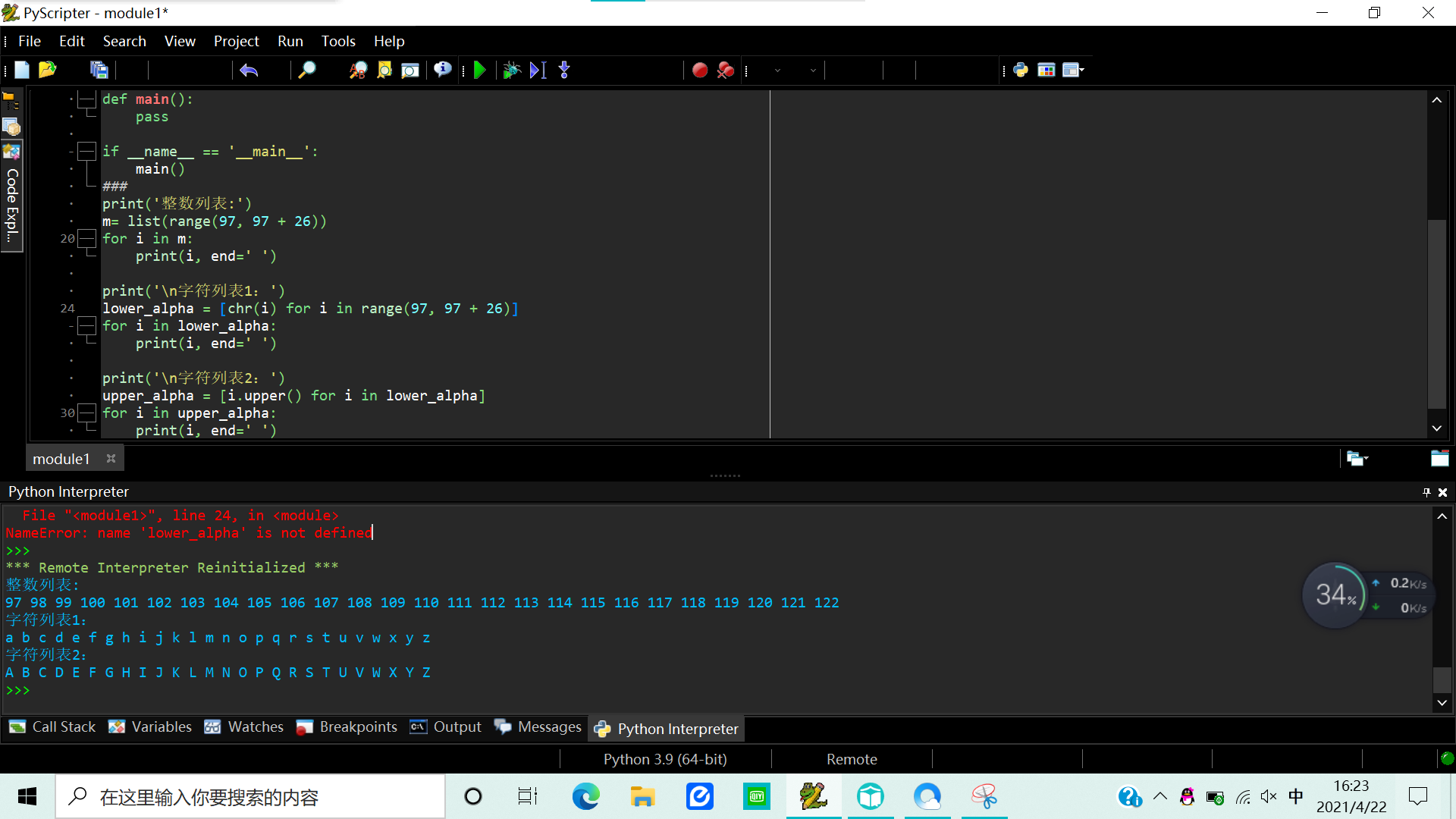
Task: Collapse the def main() code fold
Action: point(87,99)
